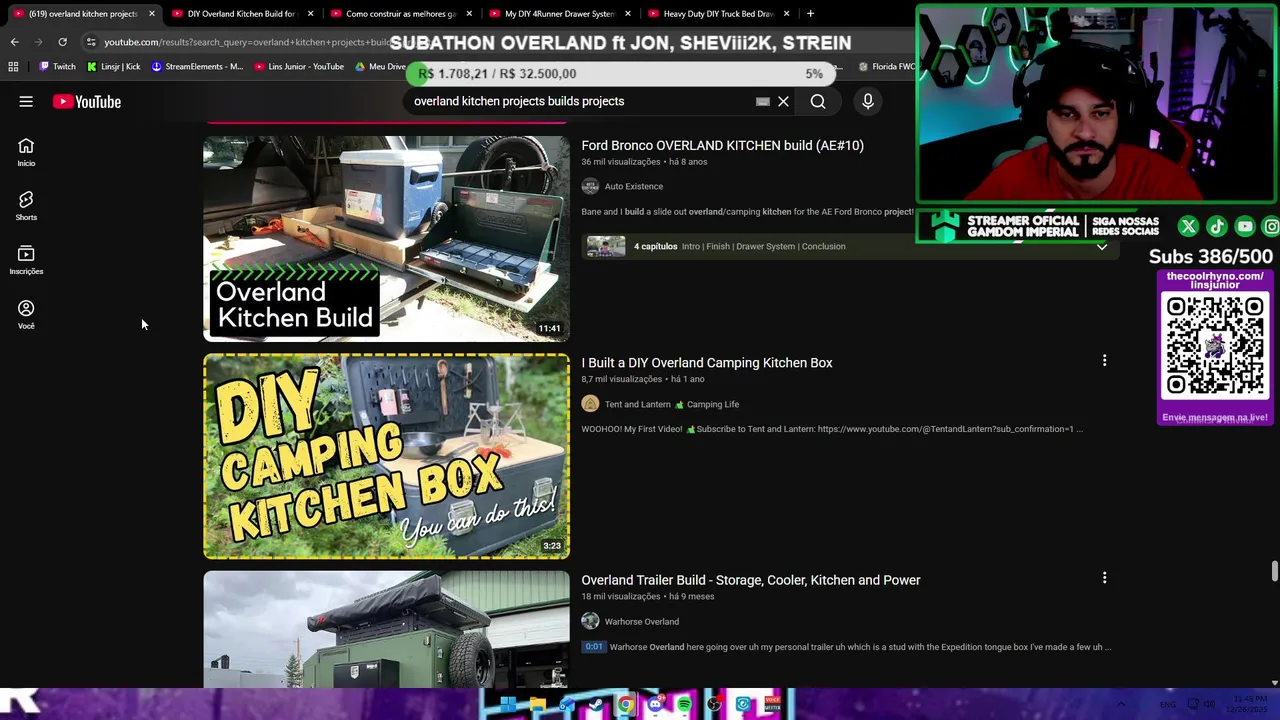
Task: Open the YouTube hamburger guide menu
Action: pyautogui.click(x=26, y=101)
